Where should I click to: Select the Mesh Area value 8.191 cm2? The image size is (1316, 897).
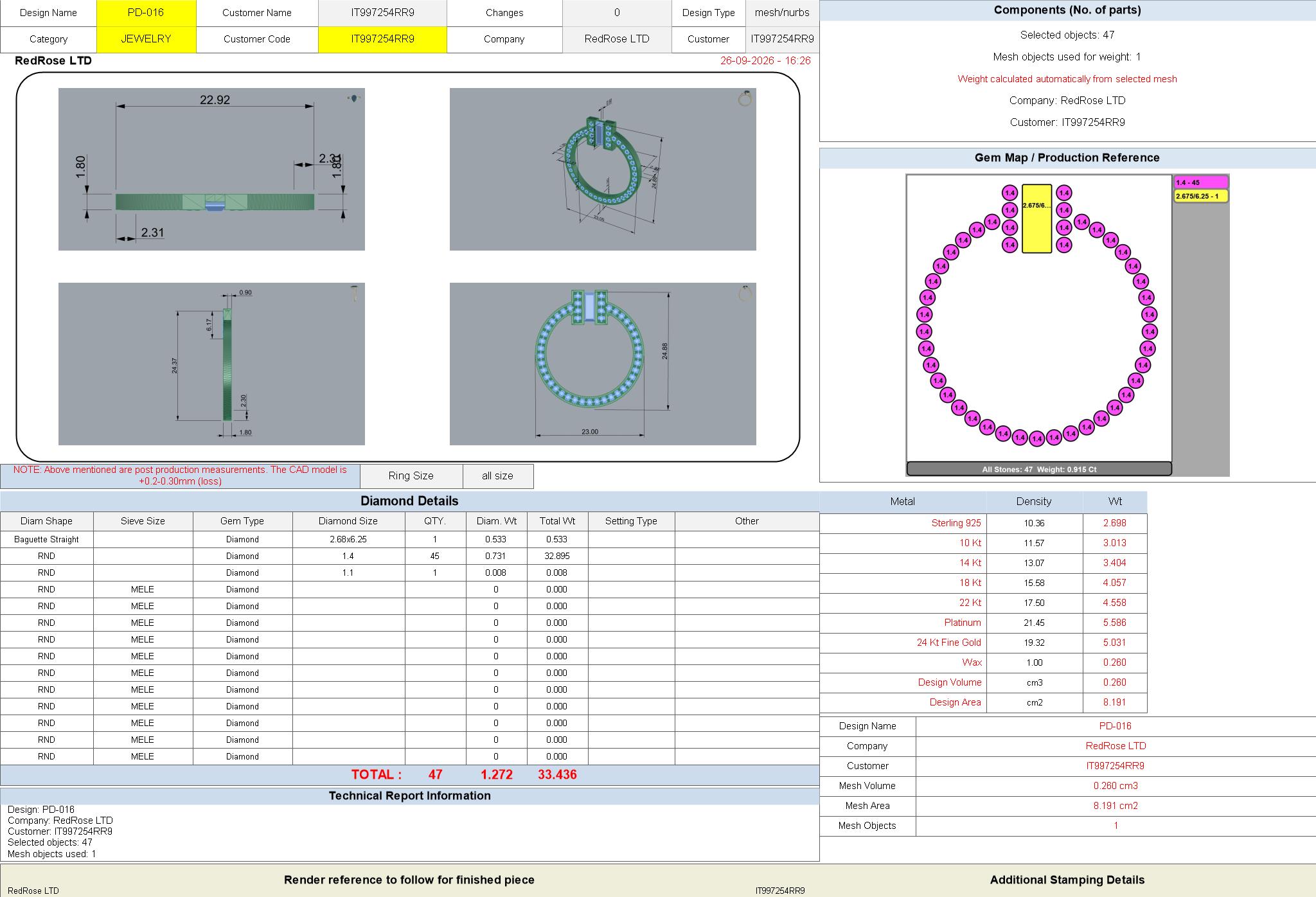point(1116,806)
